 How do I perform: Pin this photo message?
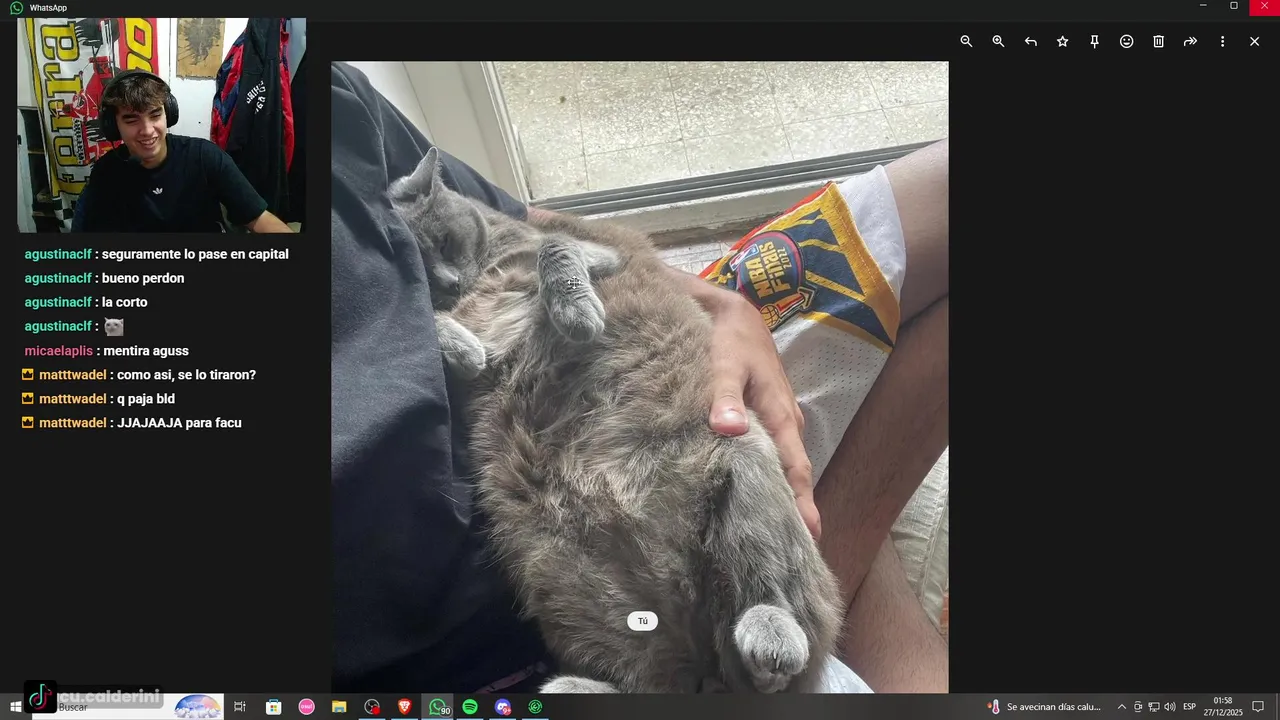pyautogui.click(x=1094, y=41)
